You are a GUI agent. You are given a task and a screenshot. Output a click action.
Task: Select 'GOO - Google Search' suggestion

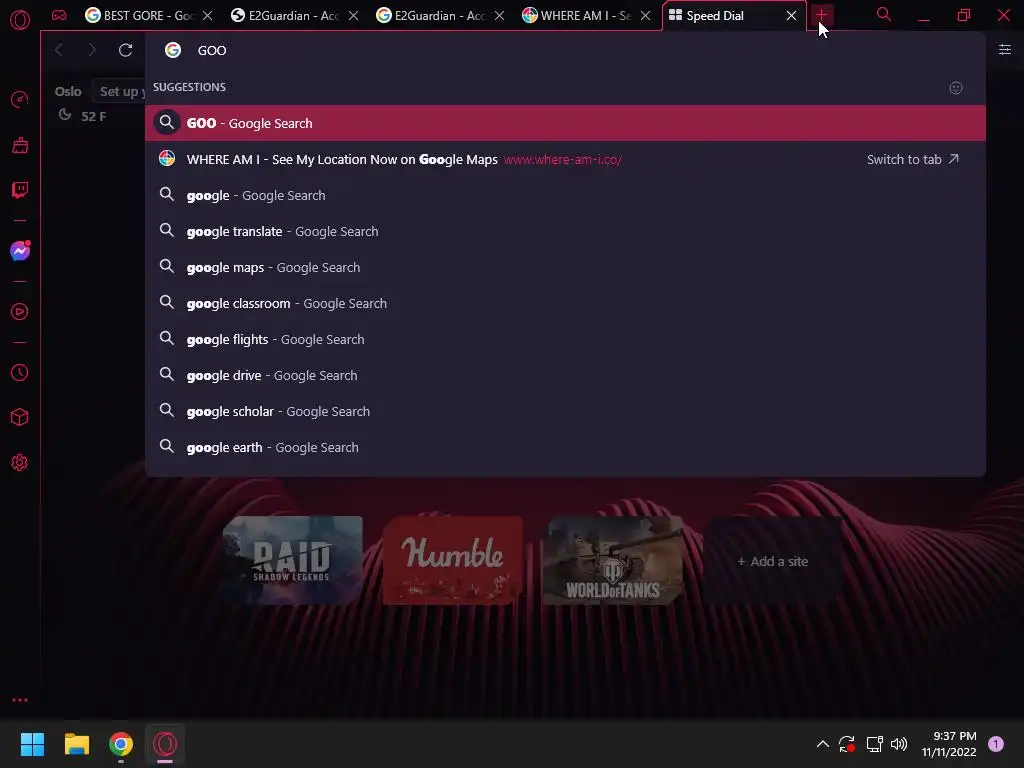[565, 123]
